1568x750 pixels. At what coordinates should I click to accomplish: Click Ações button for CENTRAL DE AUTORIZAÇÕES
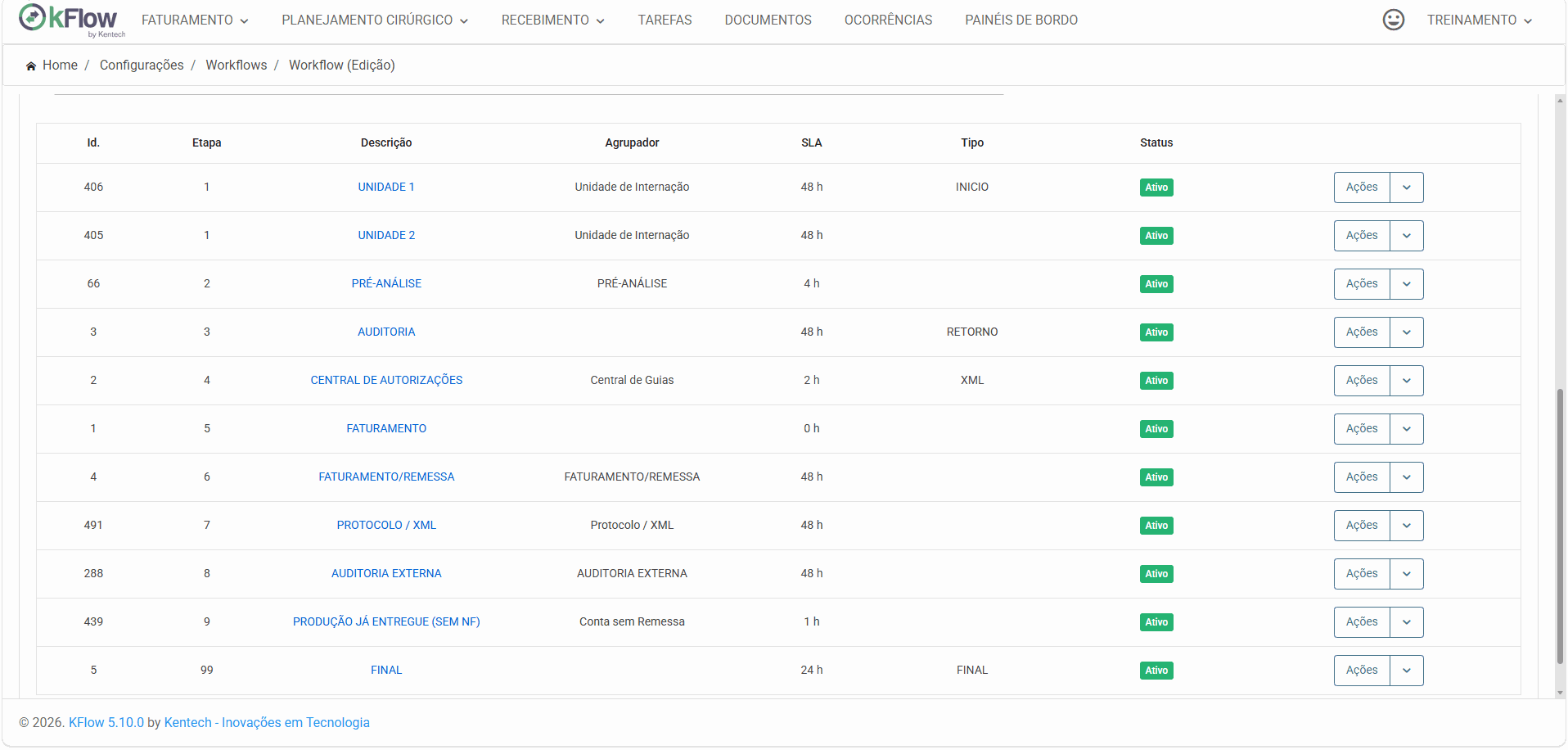(x=1362, y=381)
